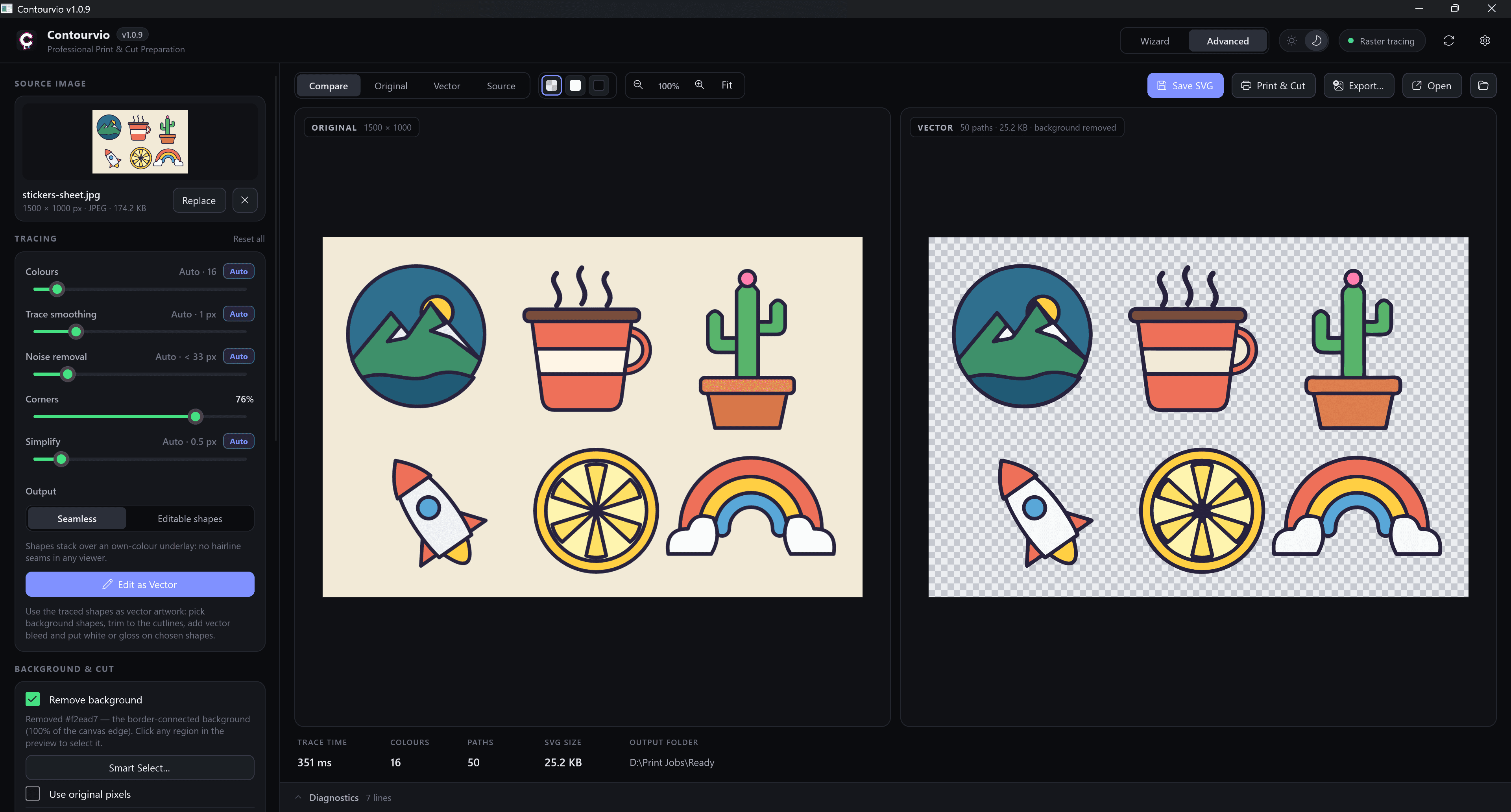The height and width of the screenshot is (812, 1511).
Task: Select the Vector view tab
Action: (x=446, y=86)
